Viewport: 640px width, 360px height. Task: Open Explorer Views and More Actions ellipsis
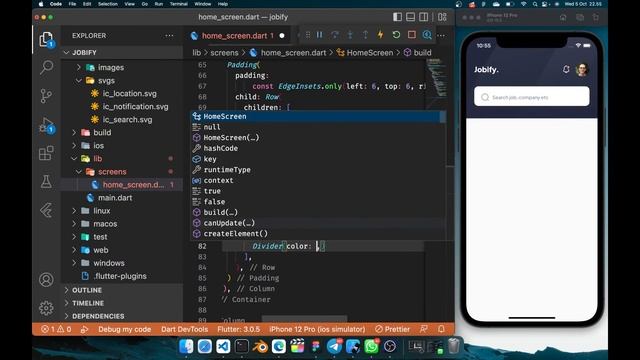point(169,36)
